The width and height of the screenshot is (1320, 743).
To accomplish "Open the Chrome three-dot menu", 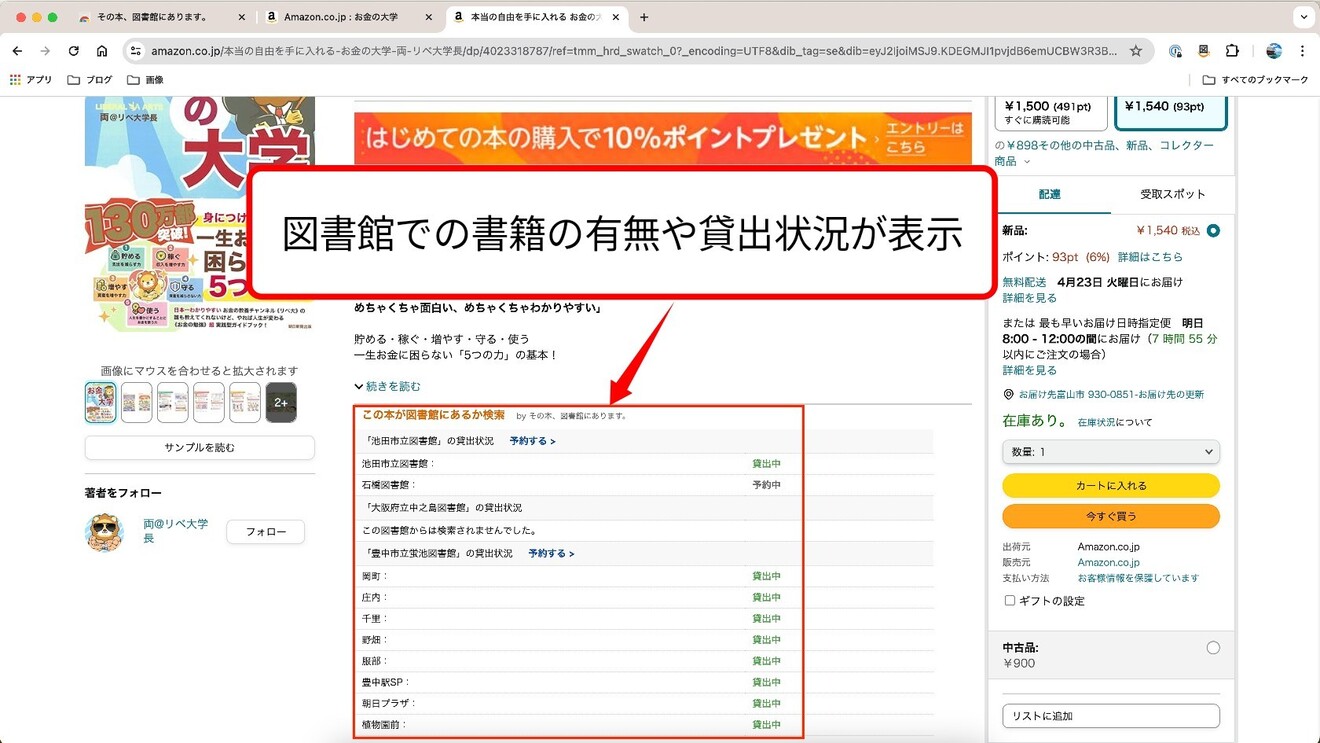I will 1302,51.
